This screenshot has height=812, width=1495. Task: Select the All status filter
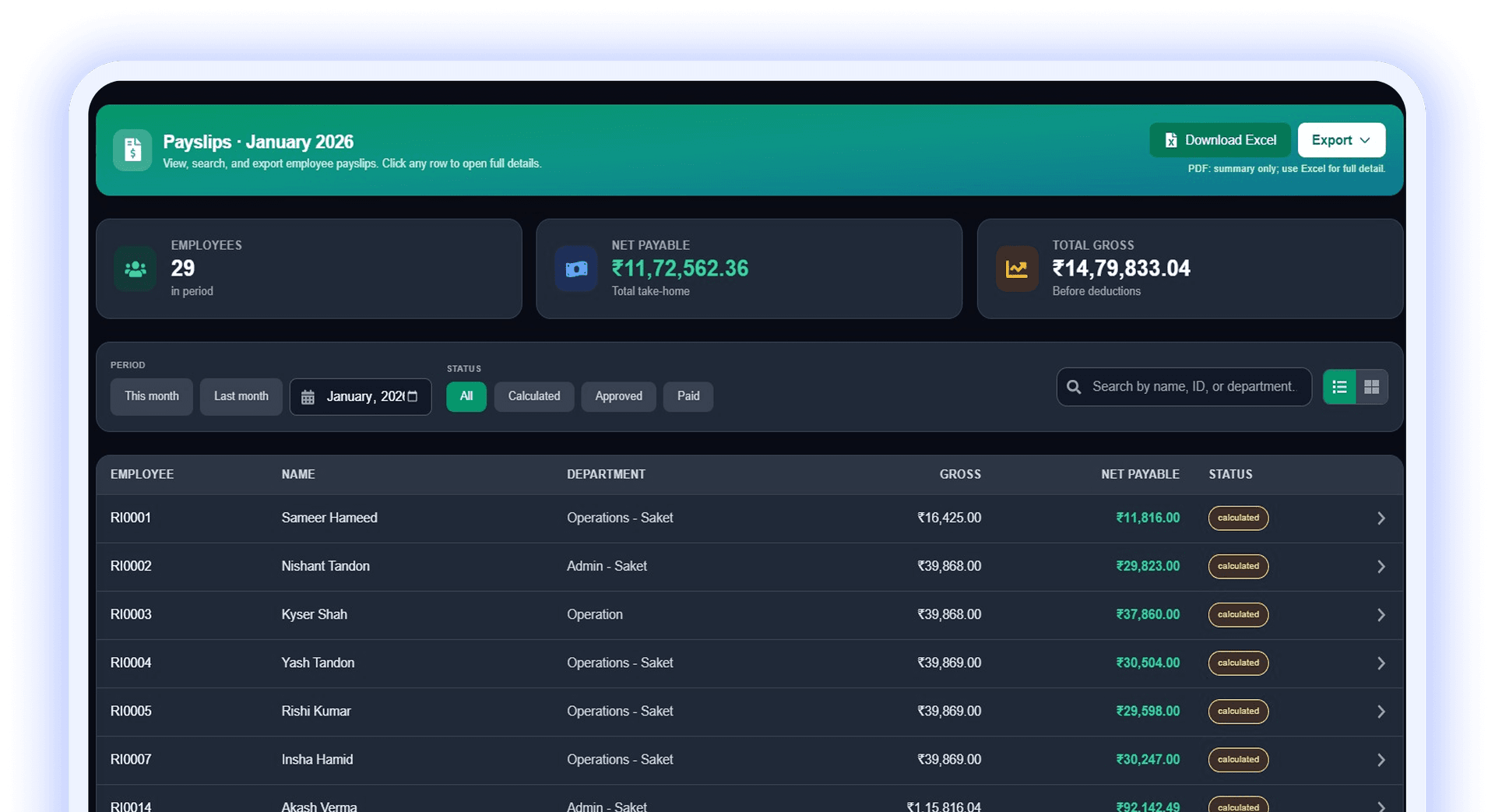tap(466, 396)
